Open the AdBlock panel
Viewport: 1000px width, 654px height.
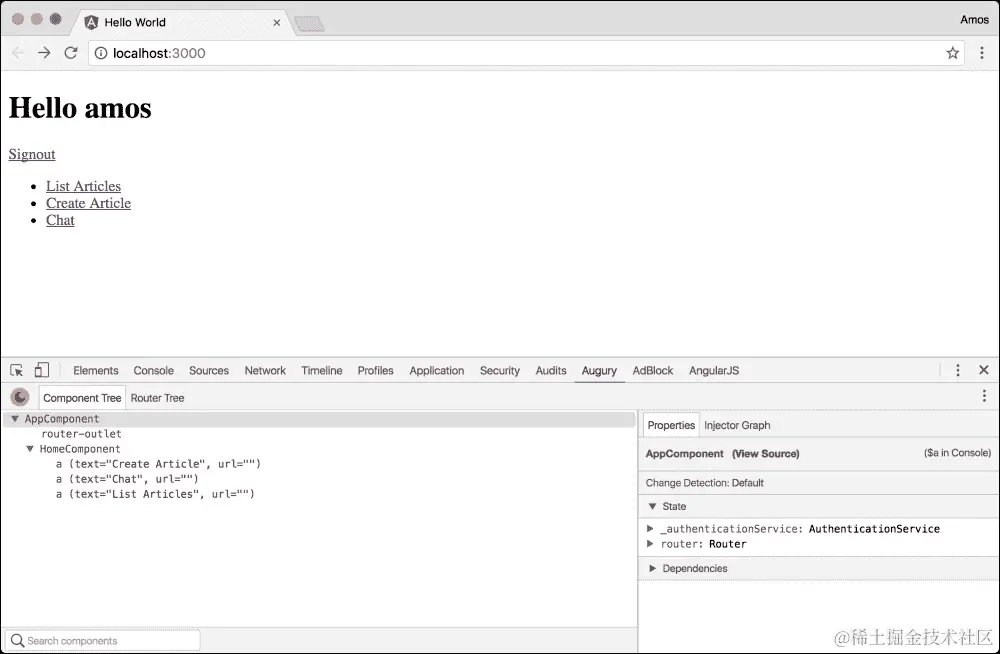pyautogui.click(x=652, y=371)
